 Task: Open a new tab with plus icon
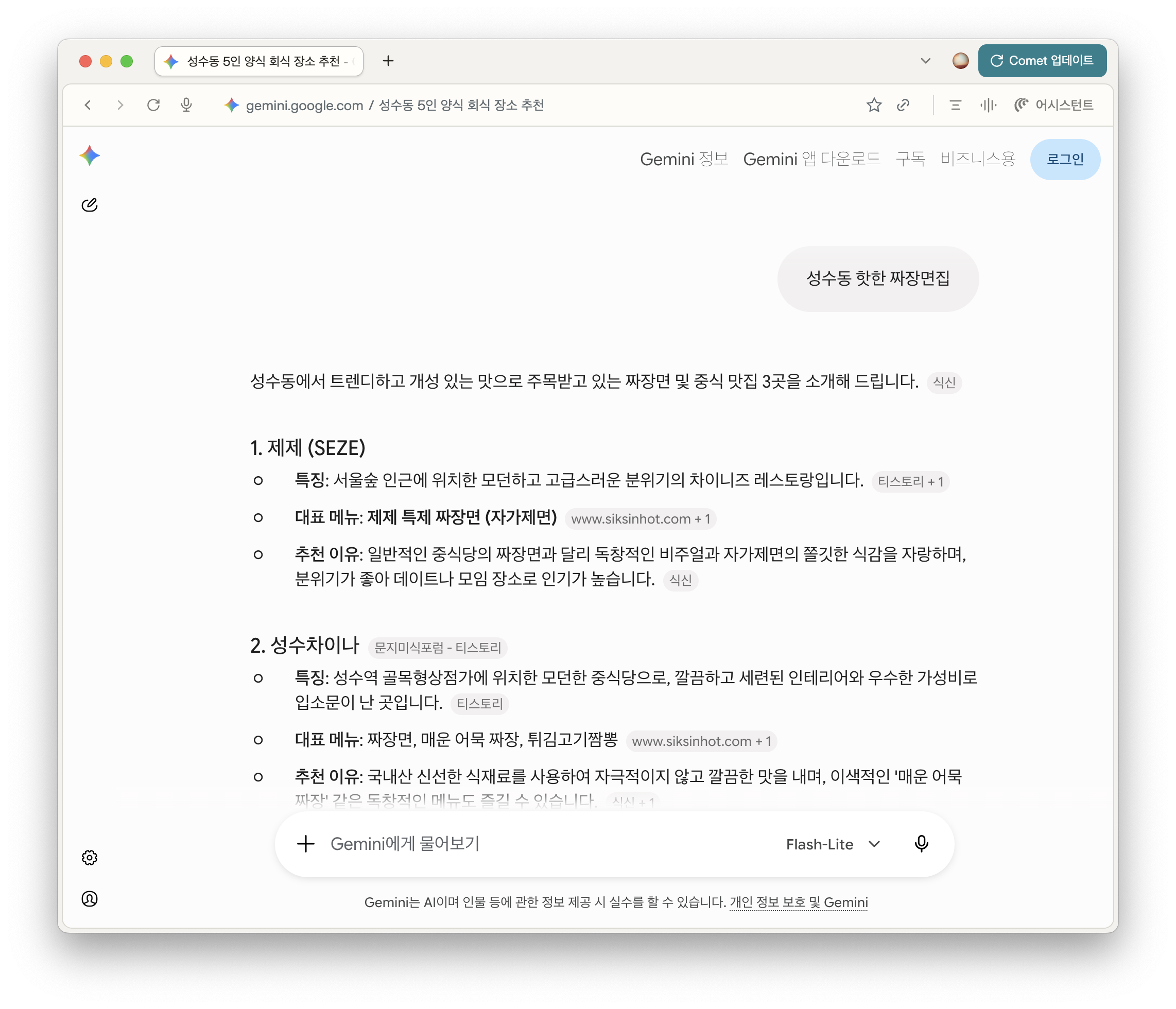(388, 61)
